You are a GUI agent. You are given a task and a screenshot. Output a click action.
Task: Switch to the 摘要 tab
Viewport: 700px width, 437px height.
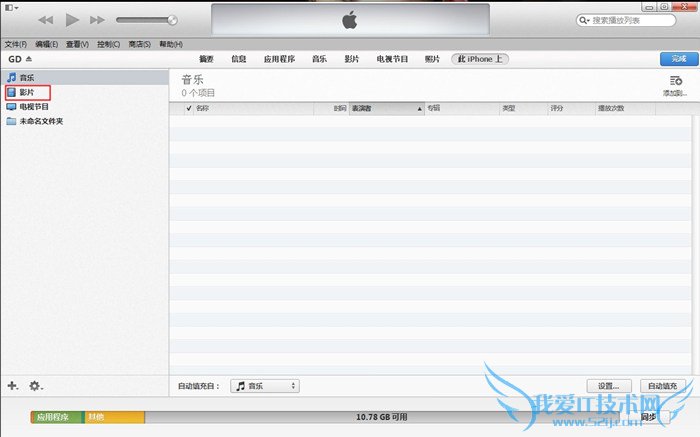point(206,59)
